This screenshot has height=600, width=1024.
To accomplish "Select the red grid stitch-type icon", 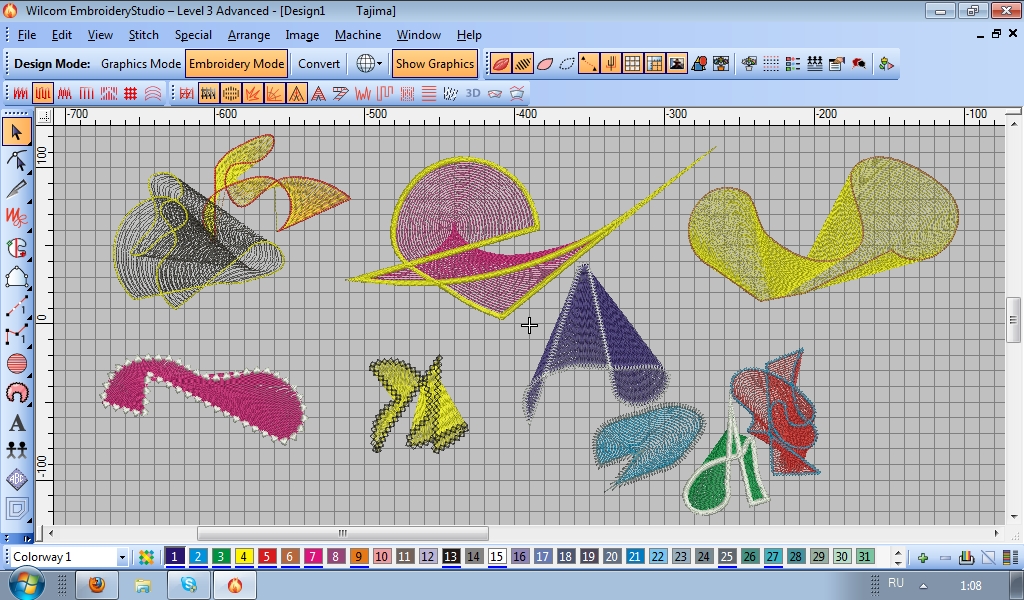I will click(130, 93).
